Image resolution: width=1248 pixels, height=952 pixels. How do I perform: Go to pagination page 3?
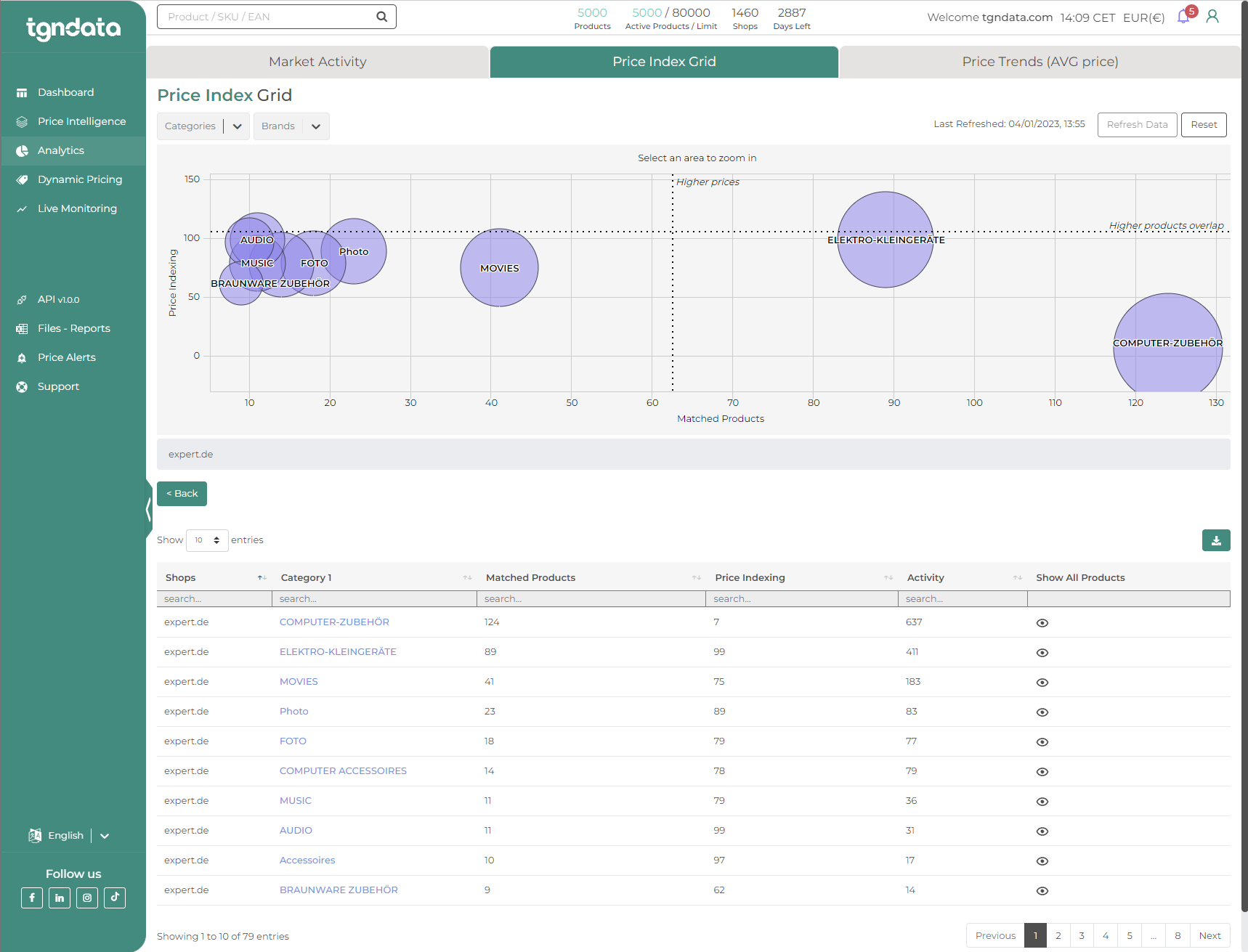click(x=1082, y=935)
